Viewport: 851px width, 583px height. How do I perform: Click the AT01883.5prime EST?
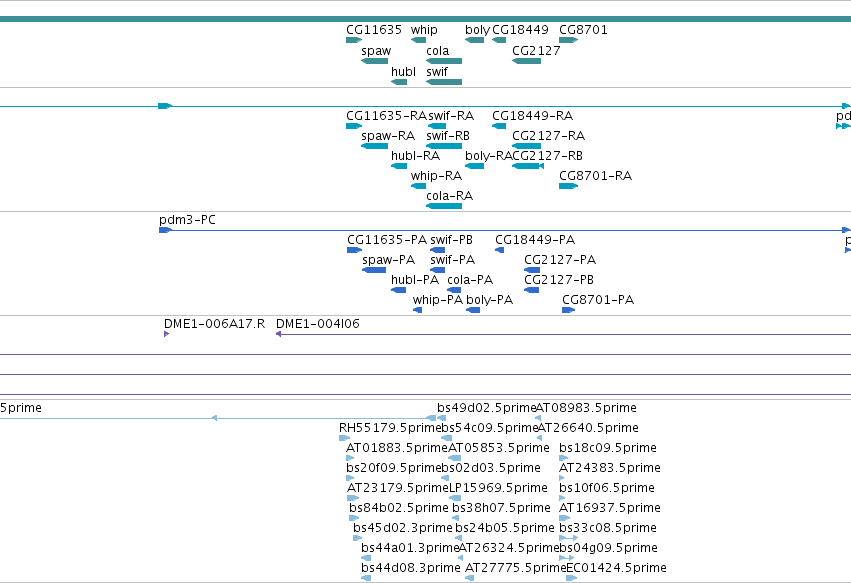(350, 458)
